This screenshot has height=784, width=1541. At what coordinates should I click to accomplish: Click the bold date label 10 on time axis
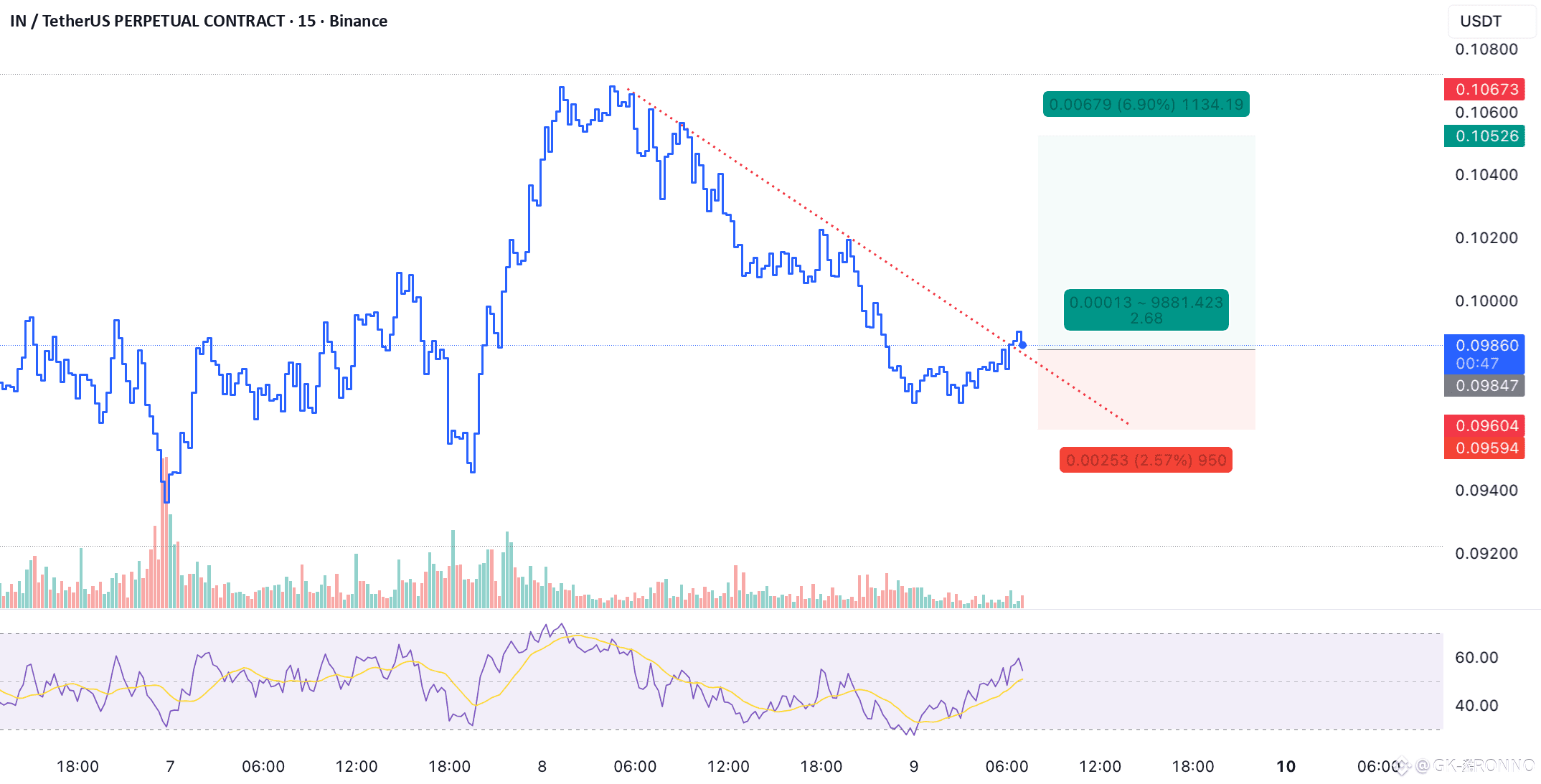pyautogui.click(x=1286, y=767)
